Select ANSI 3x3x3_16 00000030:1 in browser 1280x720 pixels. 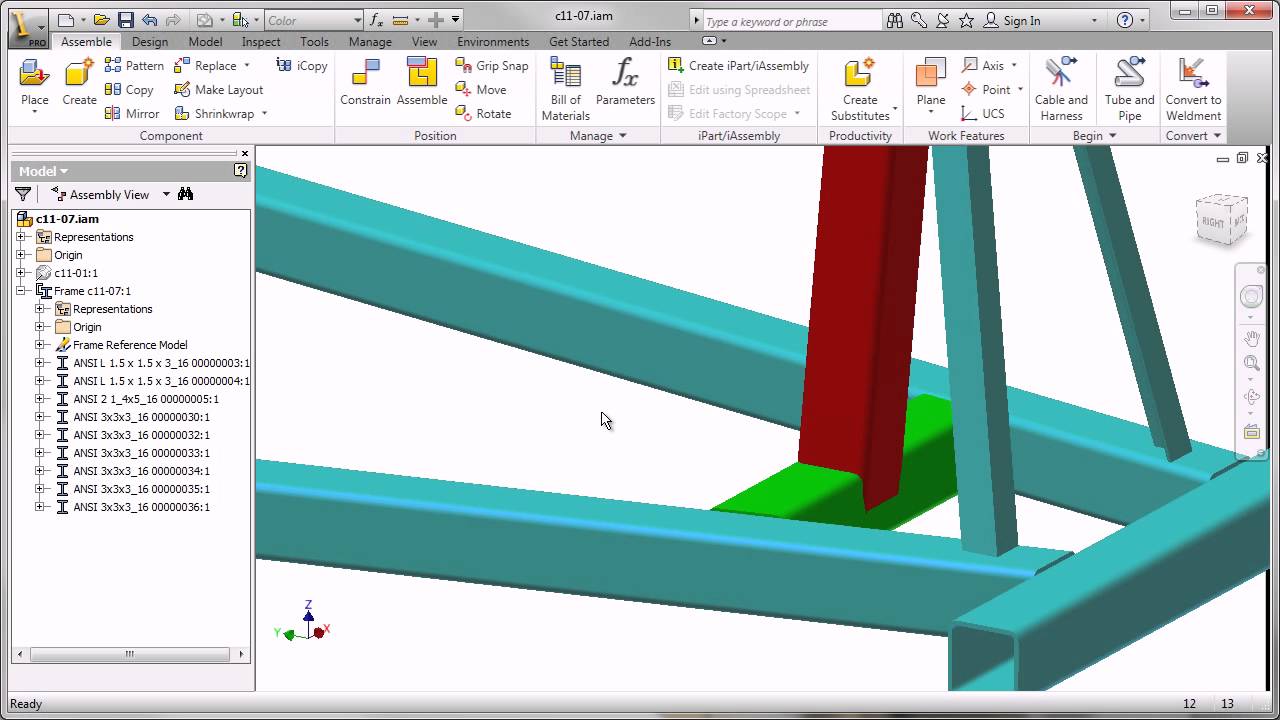pos(141,417)
